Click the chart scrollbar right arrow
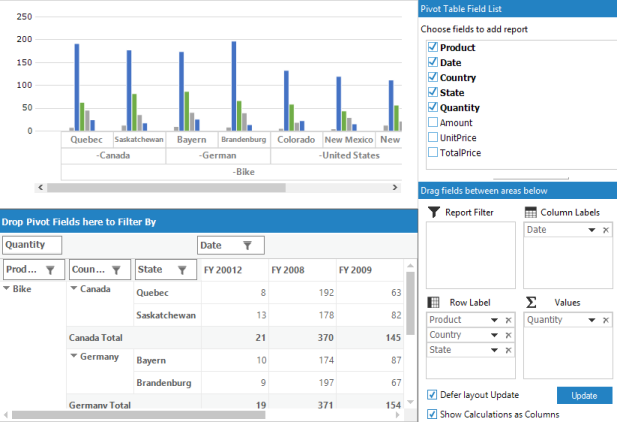Screen dimensions: 617x422 pyautogui.click(x=395, y=187)
